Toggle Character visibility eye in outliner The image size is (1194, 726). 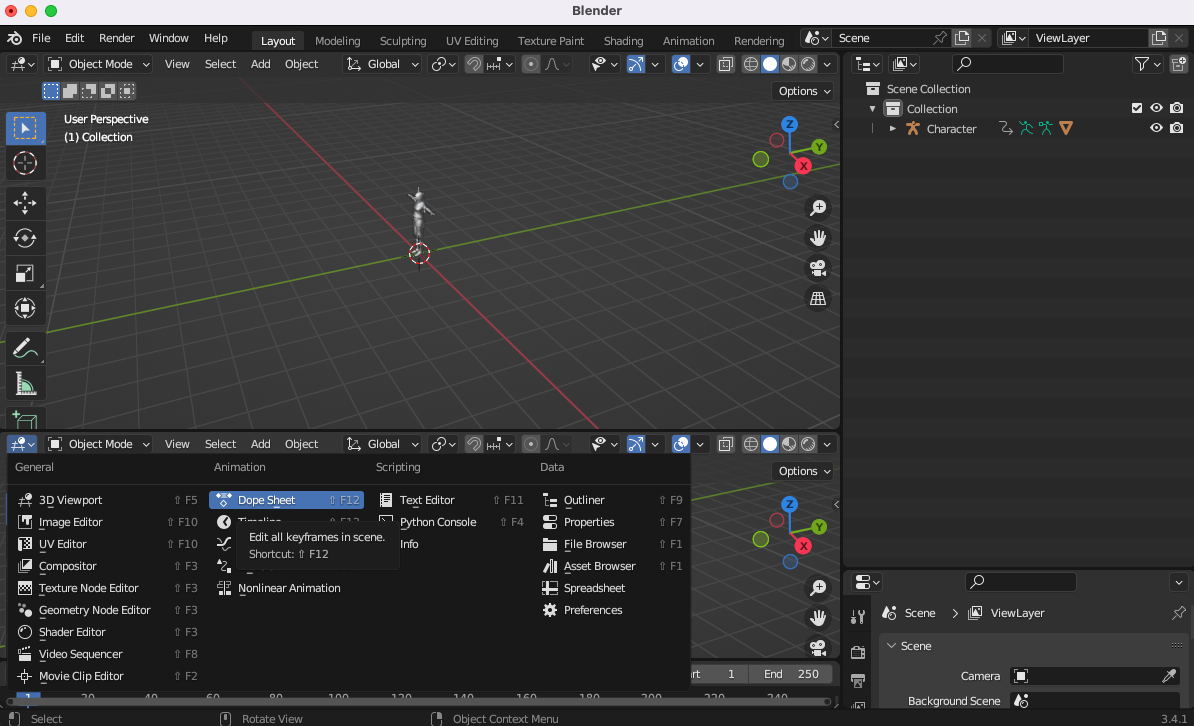tap(1156, 128)
